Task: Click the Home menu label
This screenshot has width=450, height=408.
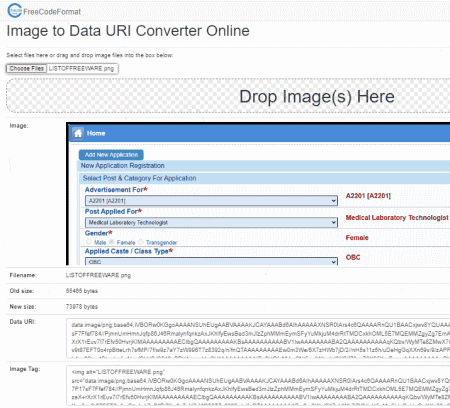Action: pyautogui.click(x=96, y=133)
